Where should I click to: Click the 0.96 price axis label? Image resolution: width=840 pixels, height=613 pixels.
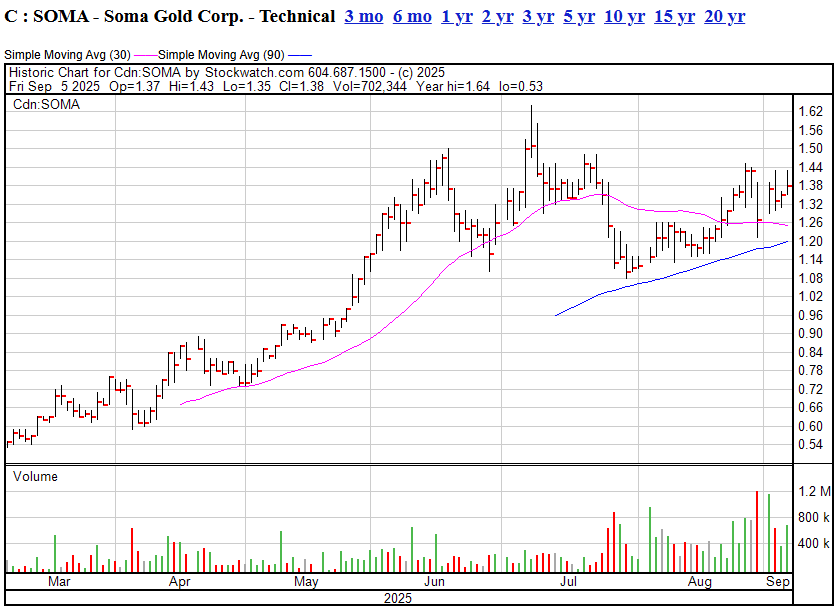point(811,315)
